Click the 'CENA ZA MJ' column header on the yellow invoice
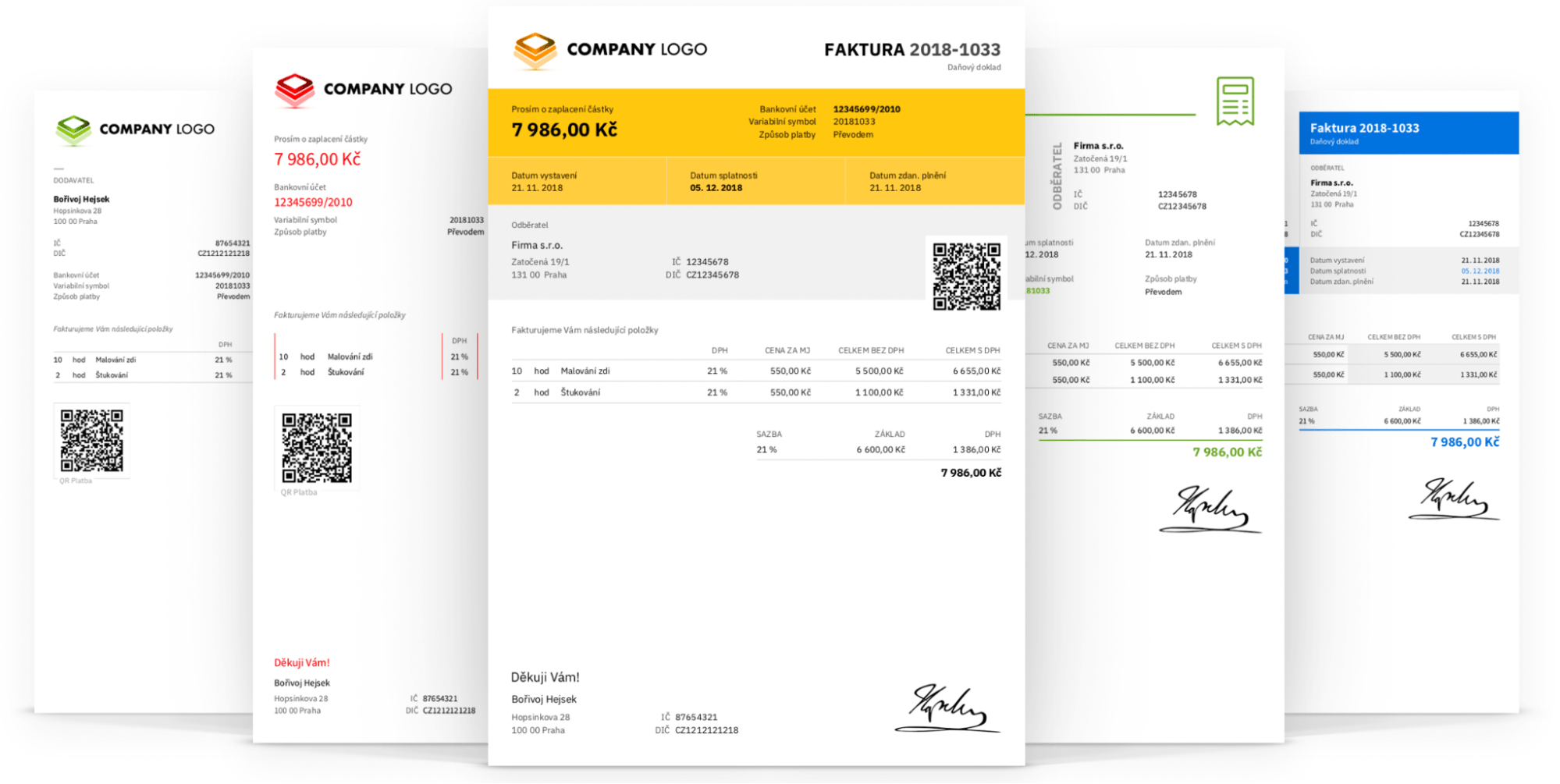Viewport: 1560px width, 784px height. 787,351
